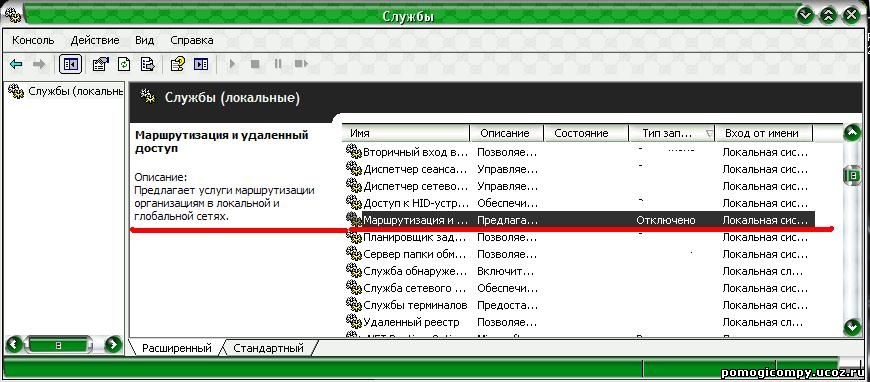The width and height of the screenshot is (870, 382).
Task: Switch to the Расширенный tab
Action: click(x=177, y=348)
